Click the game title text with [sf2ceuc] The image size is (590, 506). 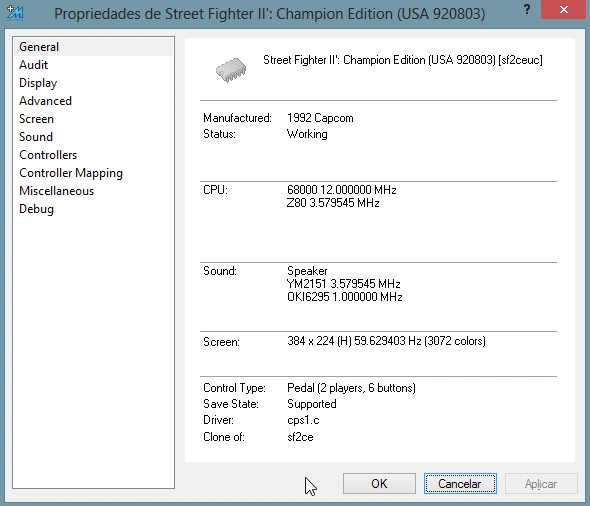pyautogui.click(x=403, y=60)
